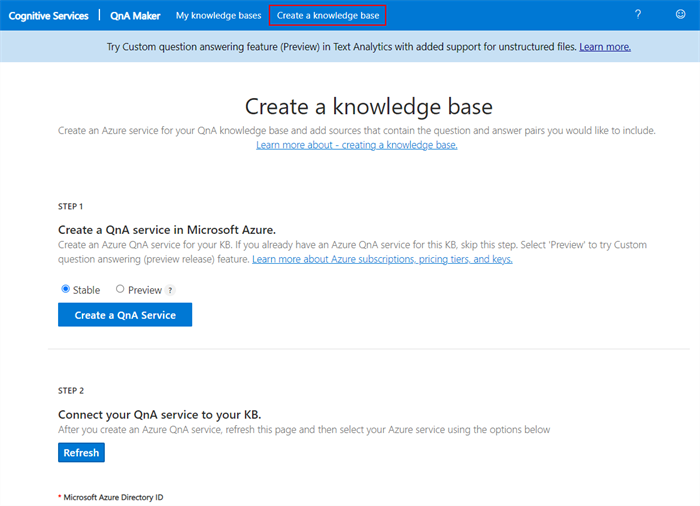Click the Refresh button

tap(81, 452)
